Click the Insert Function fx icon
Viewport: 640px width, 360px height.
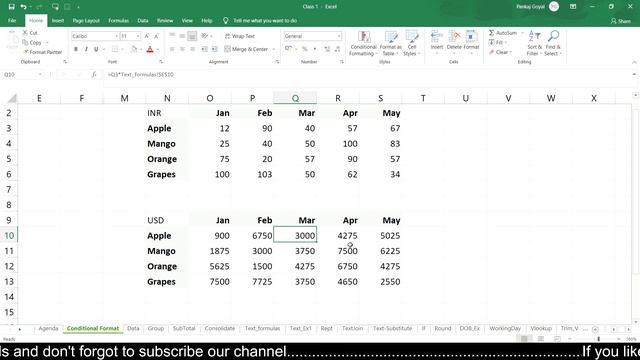pos(94,74)
